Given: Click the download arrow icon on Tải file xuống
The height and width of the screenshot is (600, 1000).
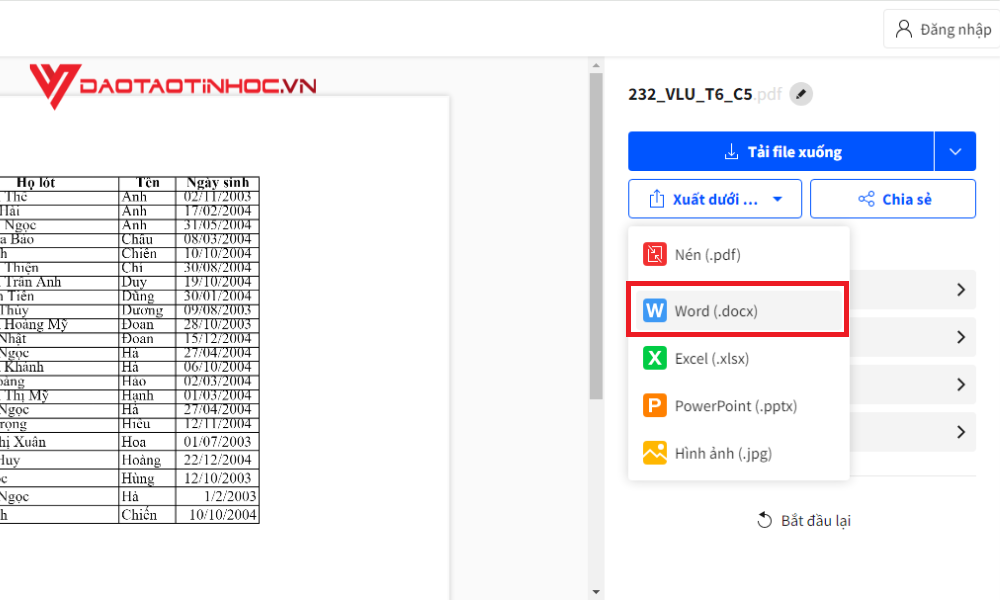Looking at the screenshot, I should (x=729, y=151).
